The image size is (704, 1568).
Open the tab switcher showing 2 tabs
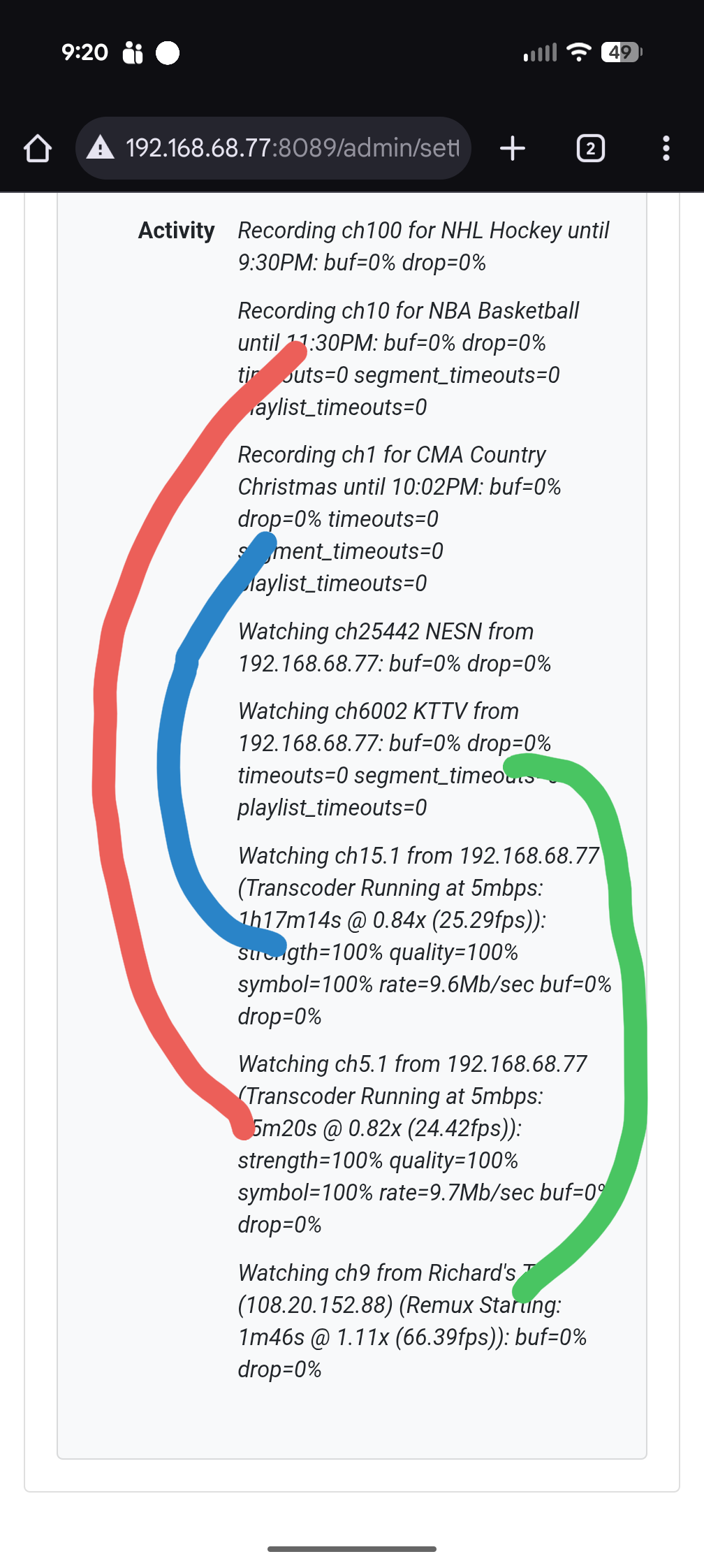tap(590, 148)
